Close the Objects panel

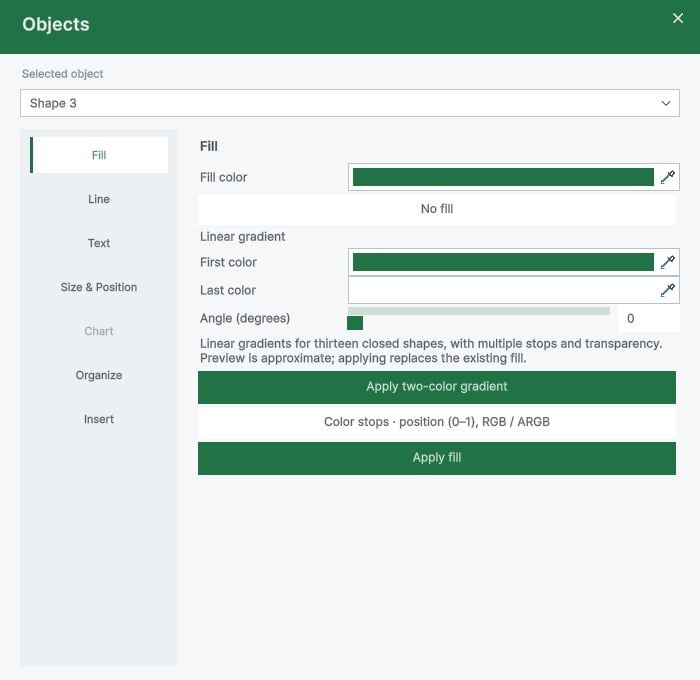pos(678,18)
